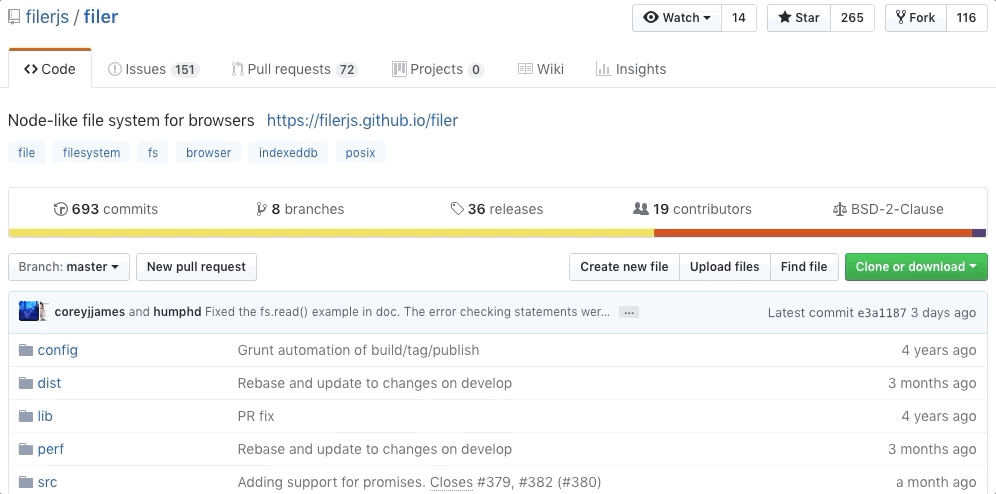View the 19 contributors link
Image resolution: width=996 pixels, height=494 pixels.
point(692,209)
